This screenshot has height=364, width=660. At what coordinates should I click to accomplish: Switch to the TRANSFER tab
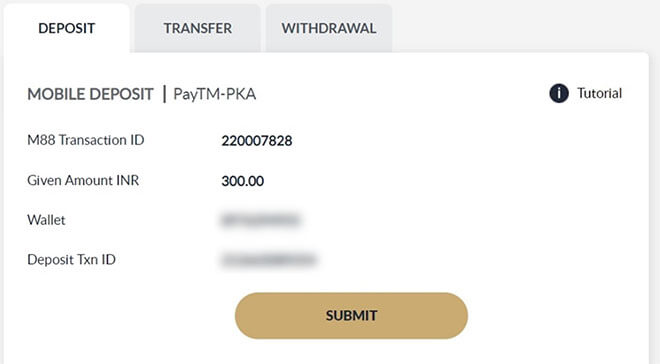pyautogui.click(x=197, y=28)
